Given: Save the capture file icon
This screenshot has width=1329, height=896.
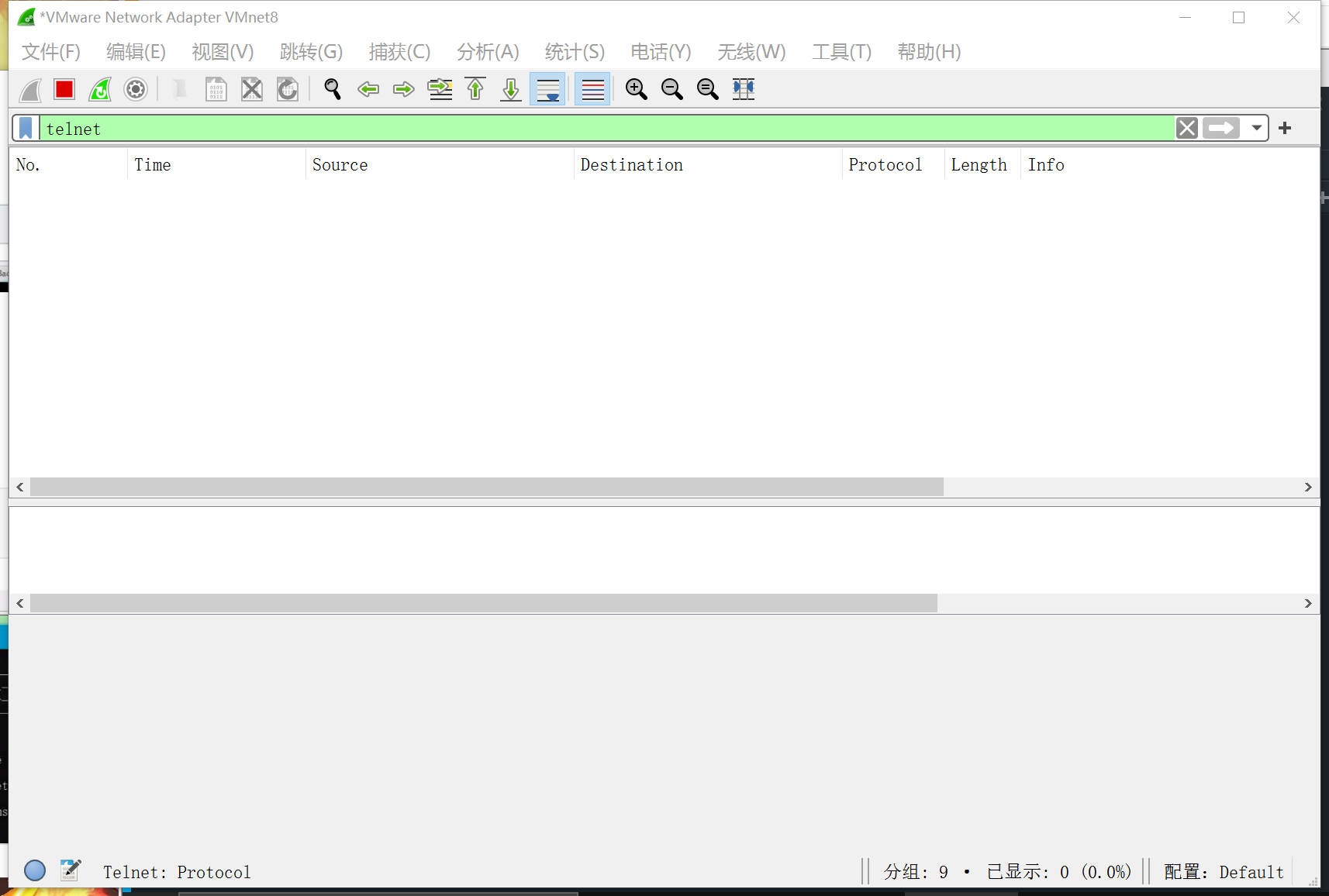Looking at the screenshot, I should (216, 89).
